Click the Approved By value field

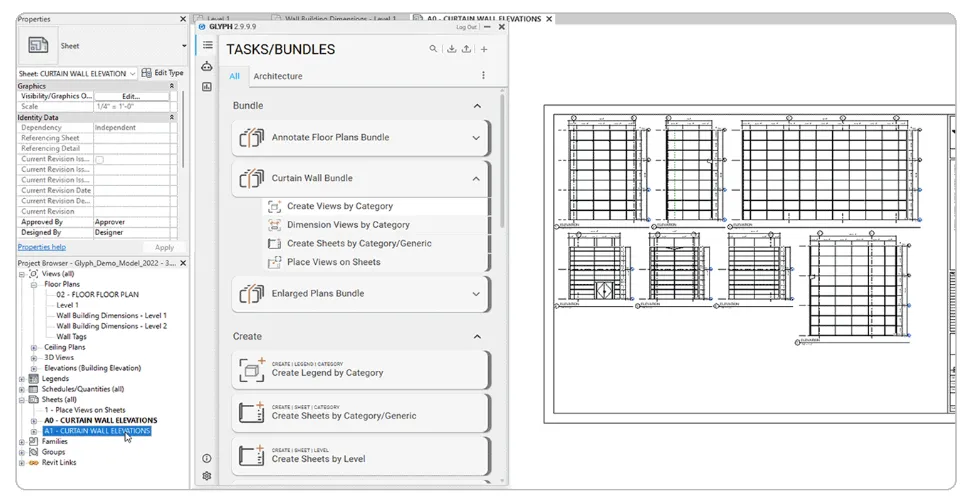coord(131,222)
